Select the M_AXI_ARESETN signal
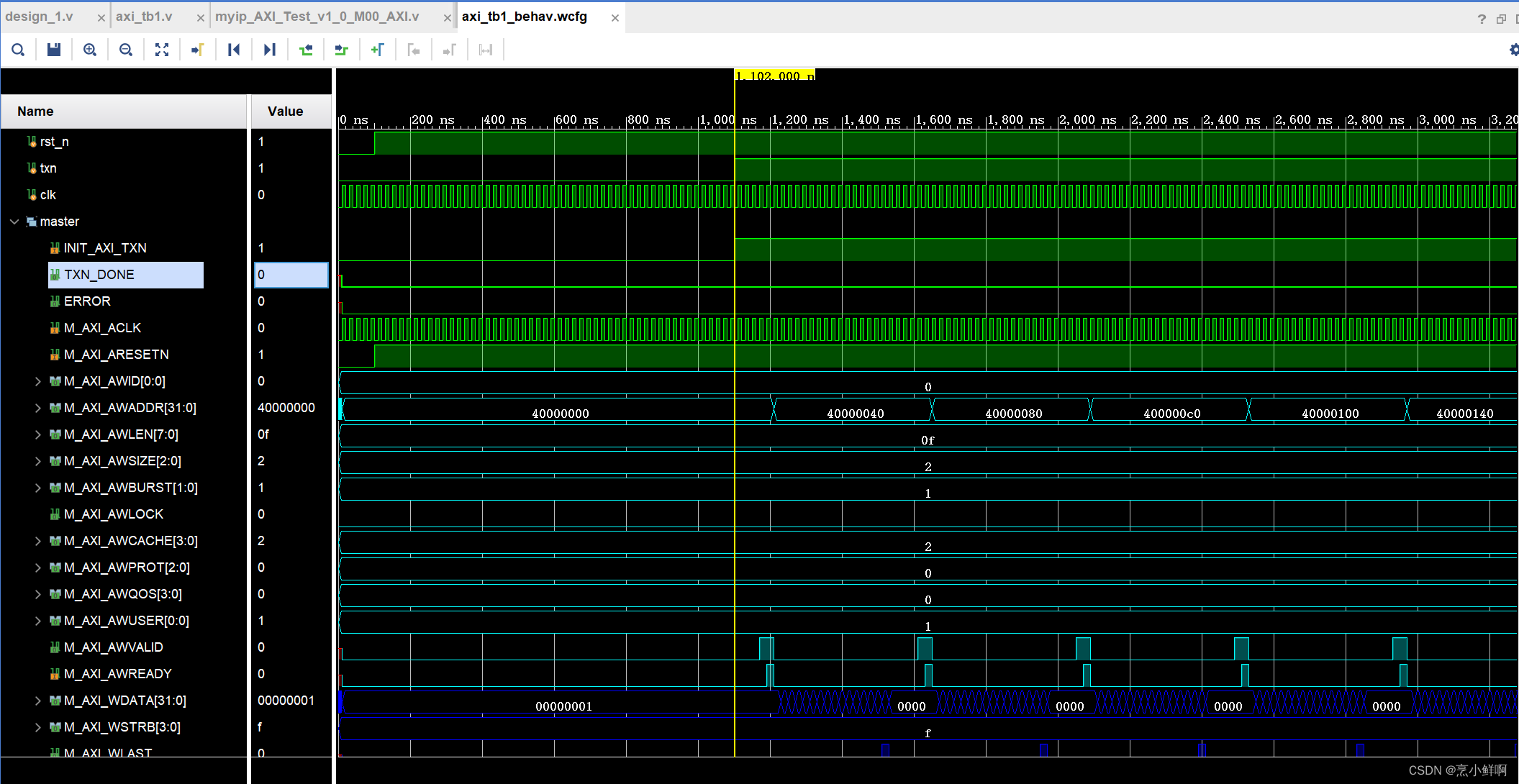The image size is (1519, 784). point(117,355)
